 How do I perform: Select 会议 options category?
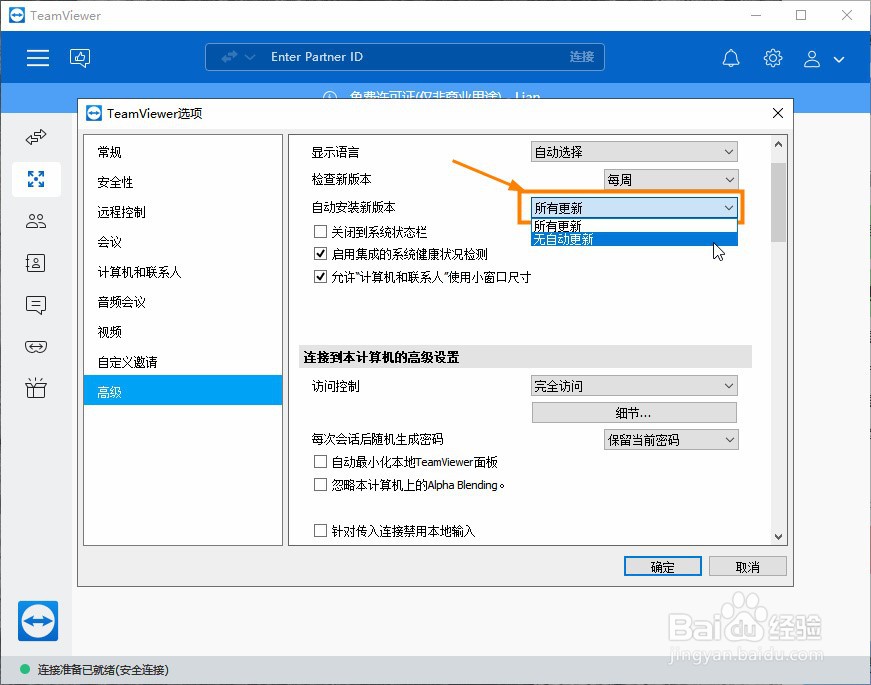click(183, 242)
